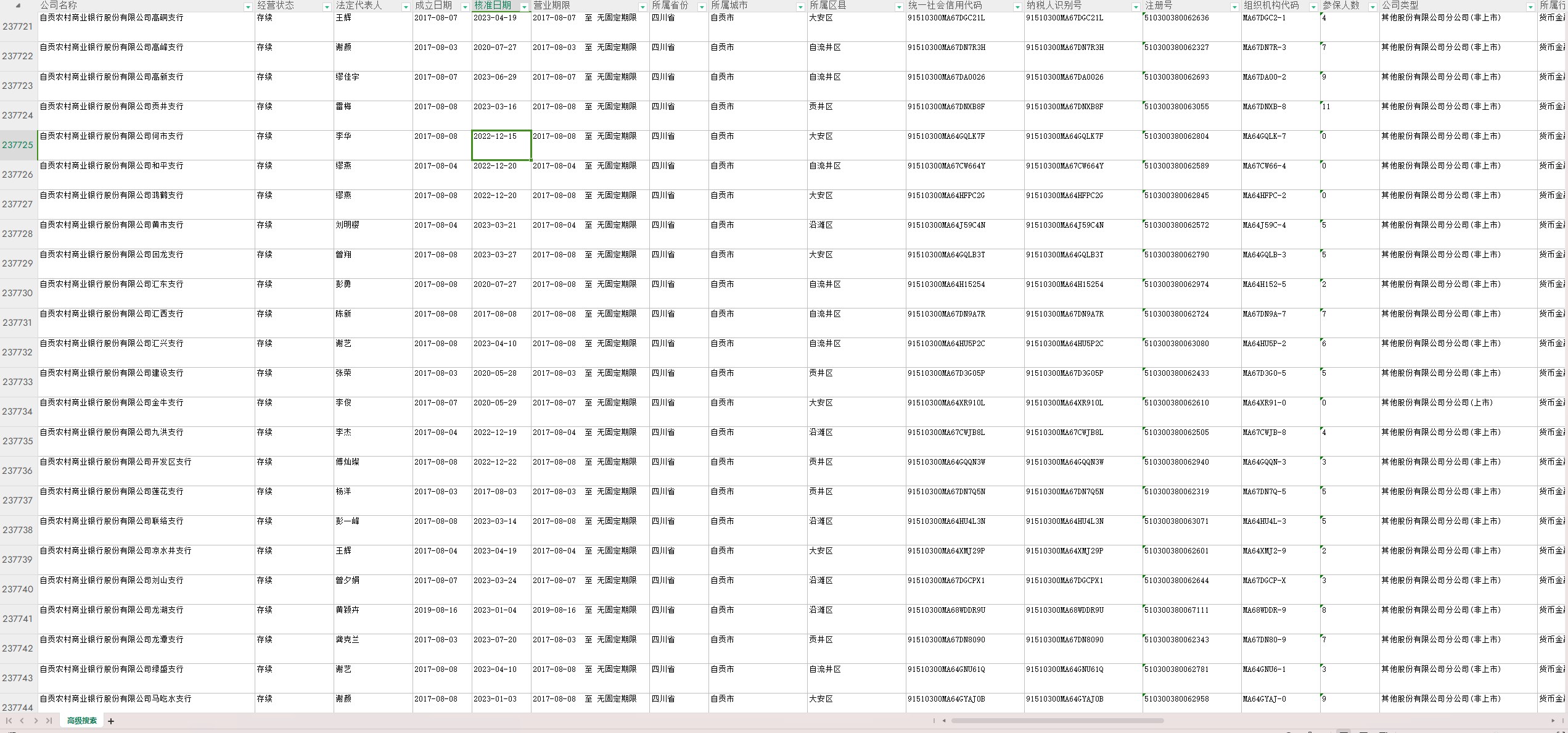The width and height of the screenshot is (1568, 733).
Task: Select company name cell ending 贡井支行
Action: pyautogui.click(x=146, y=115)
